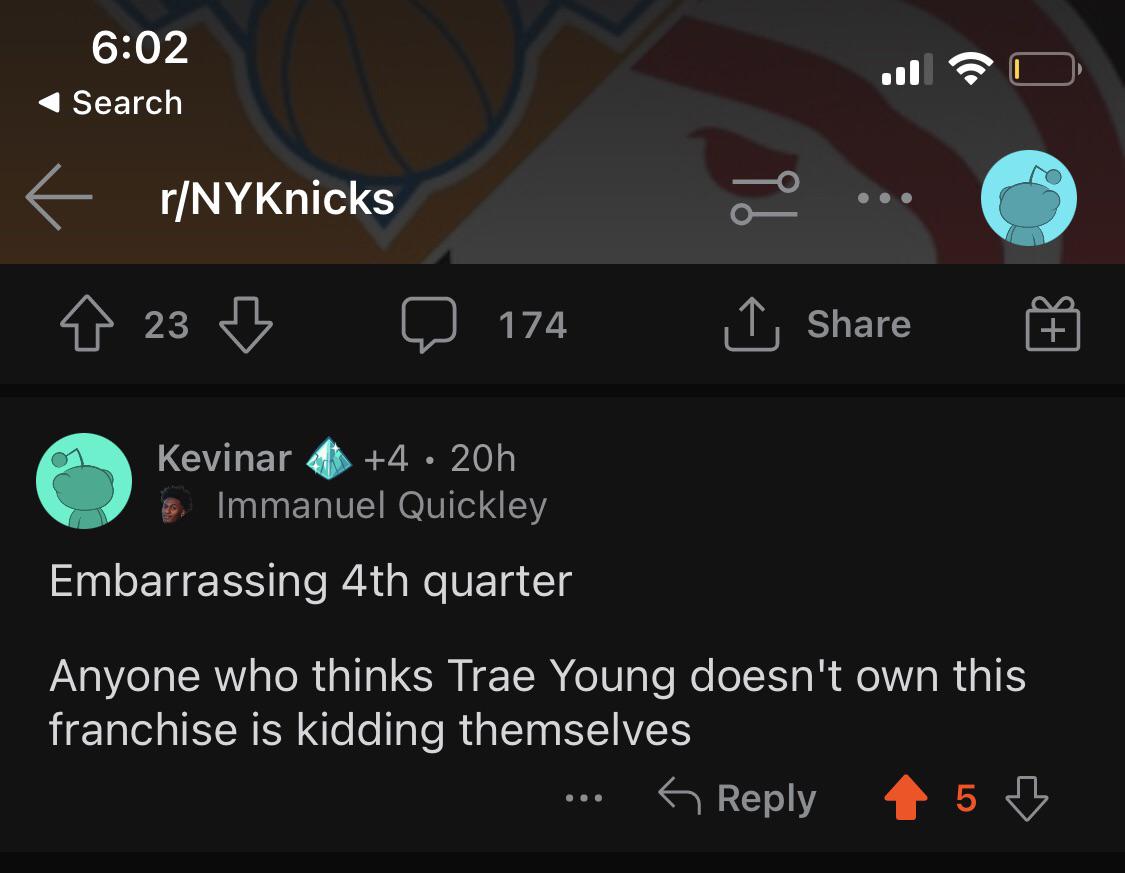Open the three-dot overflow menu in header
This screenshot has width=1125, height=873.
tap(885, 198)
